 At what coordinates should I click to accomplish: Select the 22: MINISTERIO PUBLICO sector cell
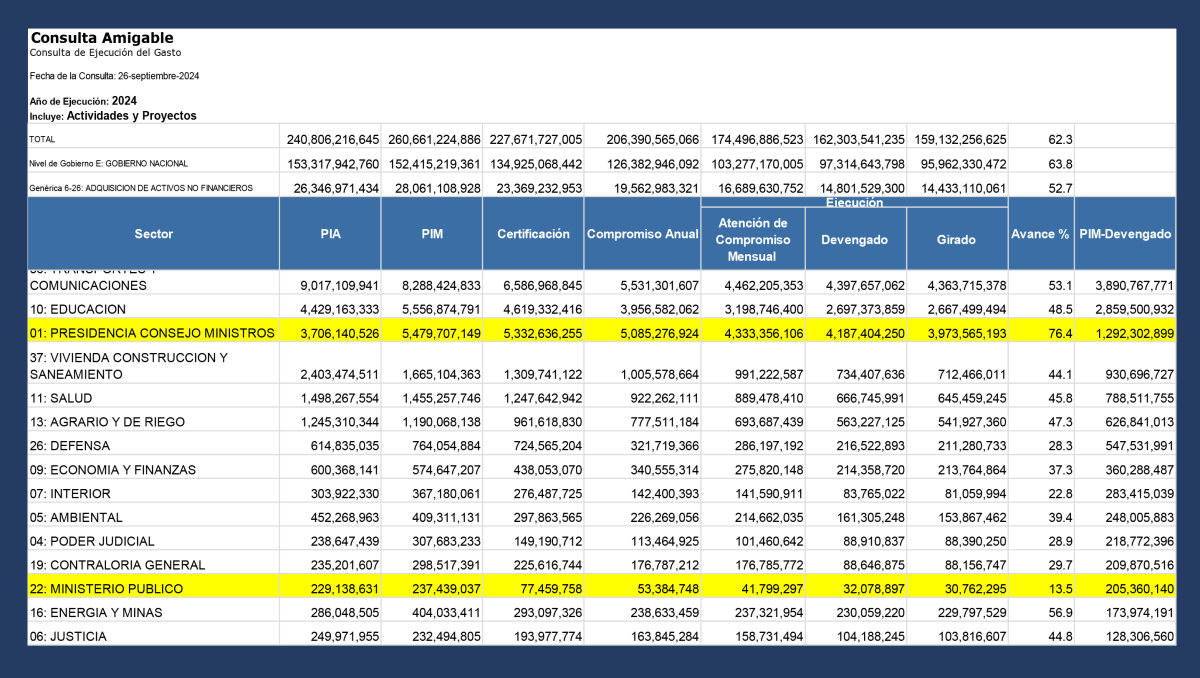[x=104, y=588]
